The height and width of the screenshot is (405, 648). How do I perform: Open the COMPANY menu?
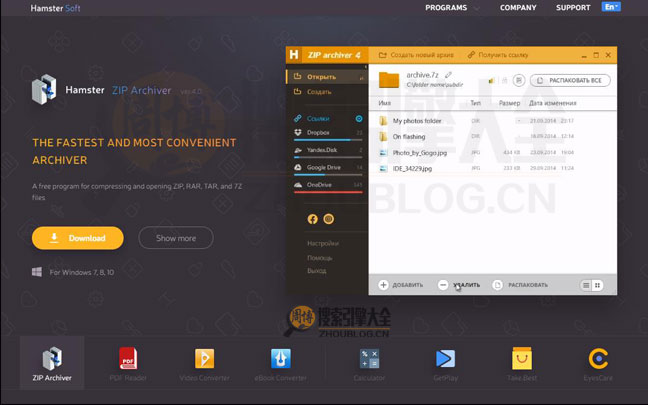(x=518, y=8)
